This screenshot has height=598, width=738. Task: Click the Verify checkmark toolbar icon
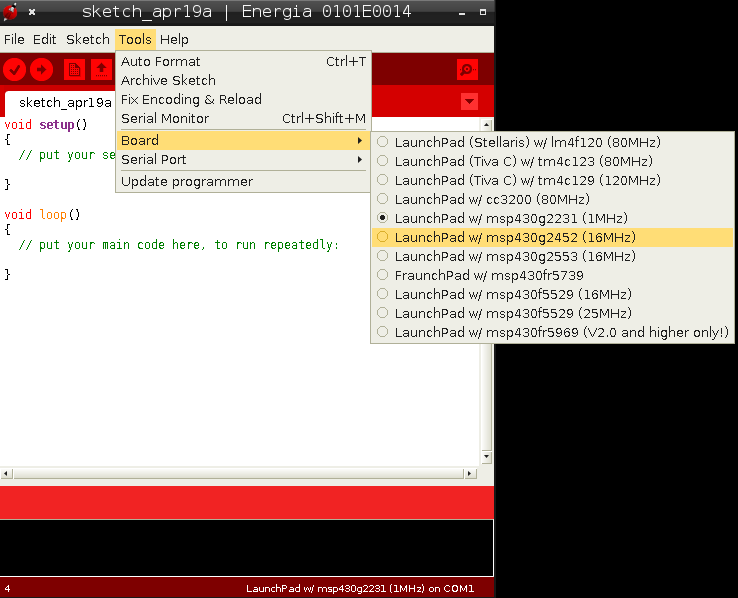[x=14, y=70]
